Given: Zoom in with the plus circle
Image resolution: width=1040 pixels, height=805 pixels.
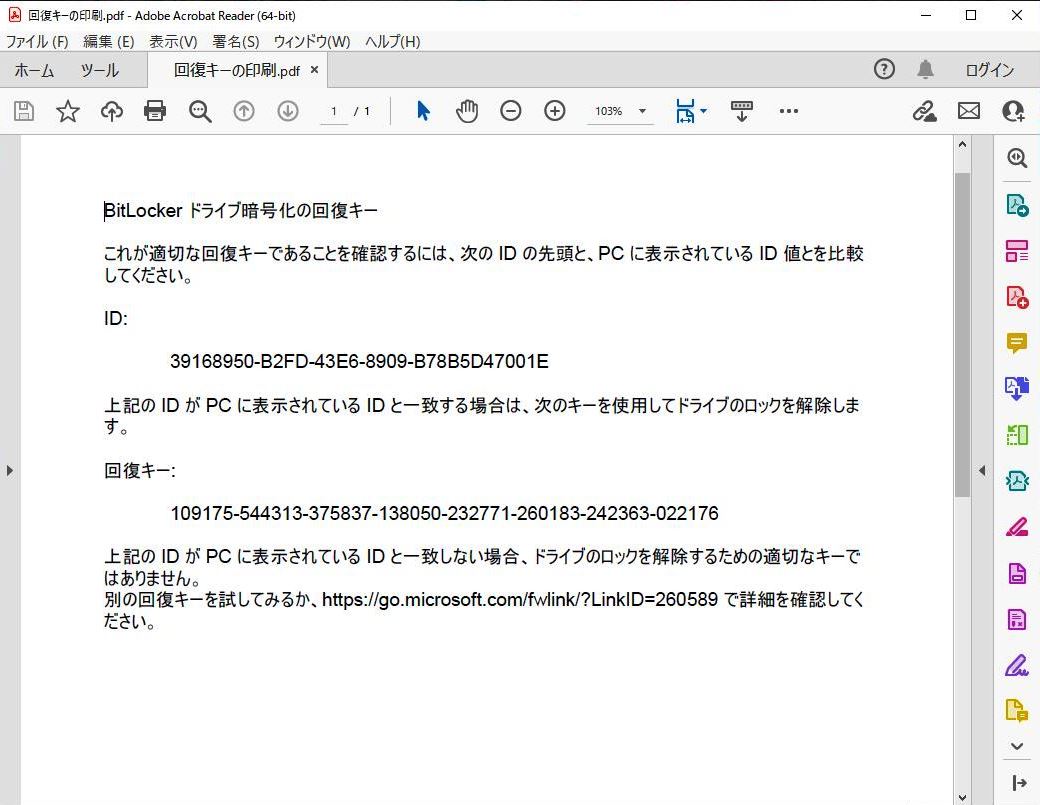Looking at the screenshot, I should click(x=554, y=111).
